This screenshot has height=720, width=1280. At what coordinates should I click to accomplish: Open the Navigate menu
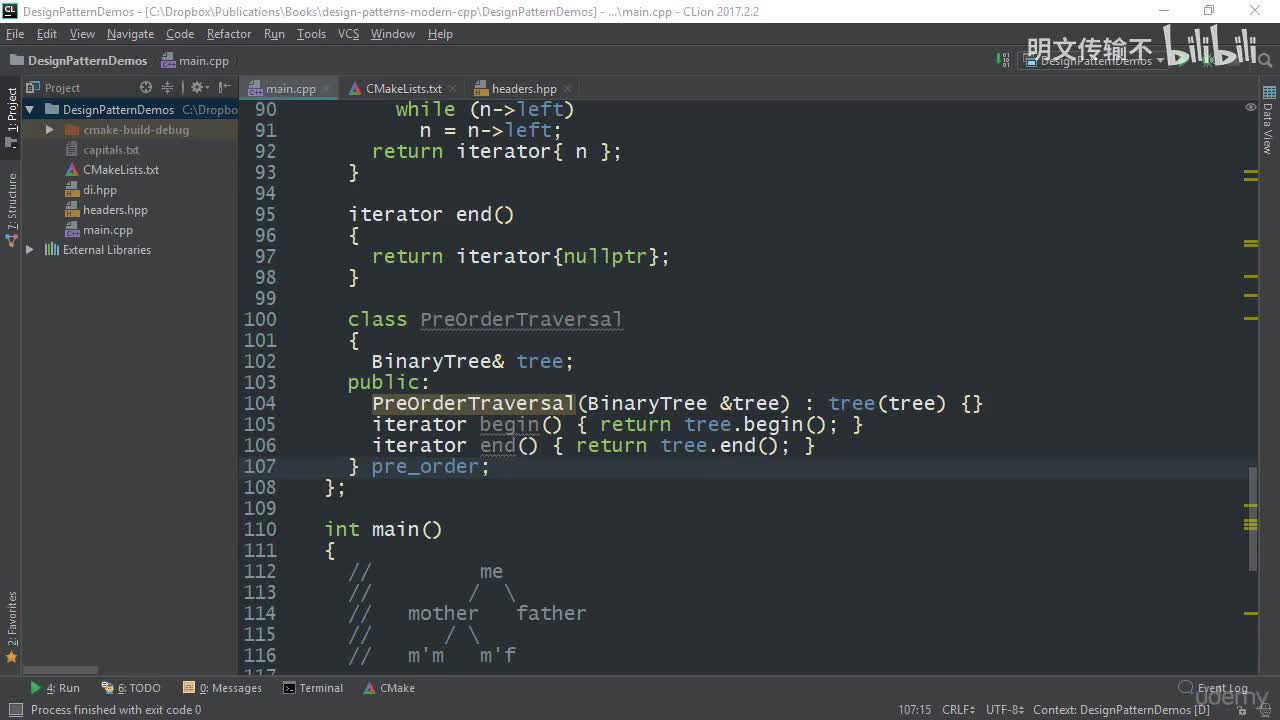[x=130, y=34]
